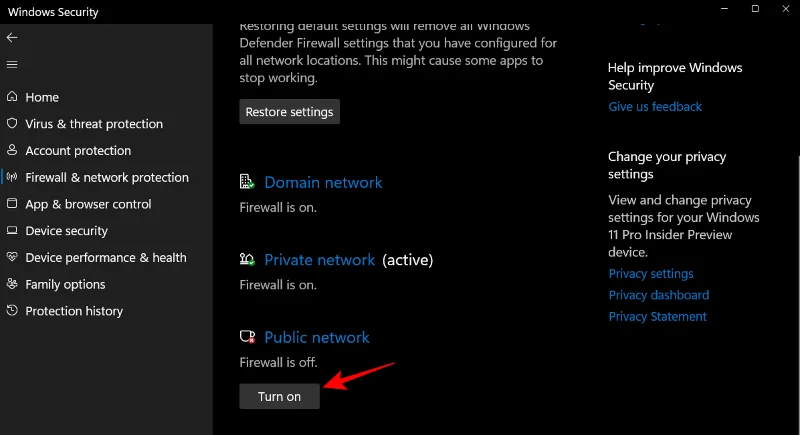
Task: Click 'Firewall is on.' under Private network
Action: [278, 285]
